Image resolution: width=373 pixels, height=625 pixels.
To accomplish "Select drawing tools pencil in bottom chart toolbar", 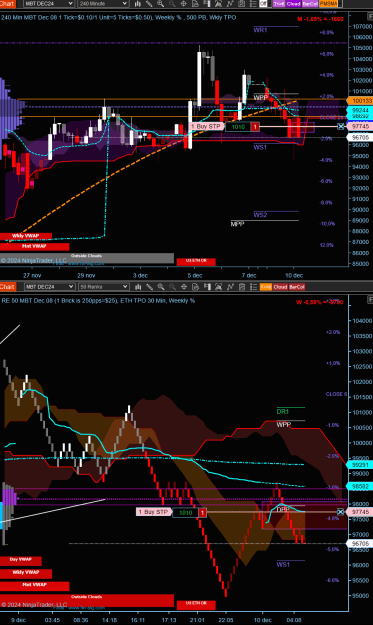I will pyautogui.click(x=149, y=287).
